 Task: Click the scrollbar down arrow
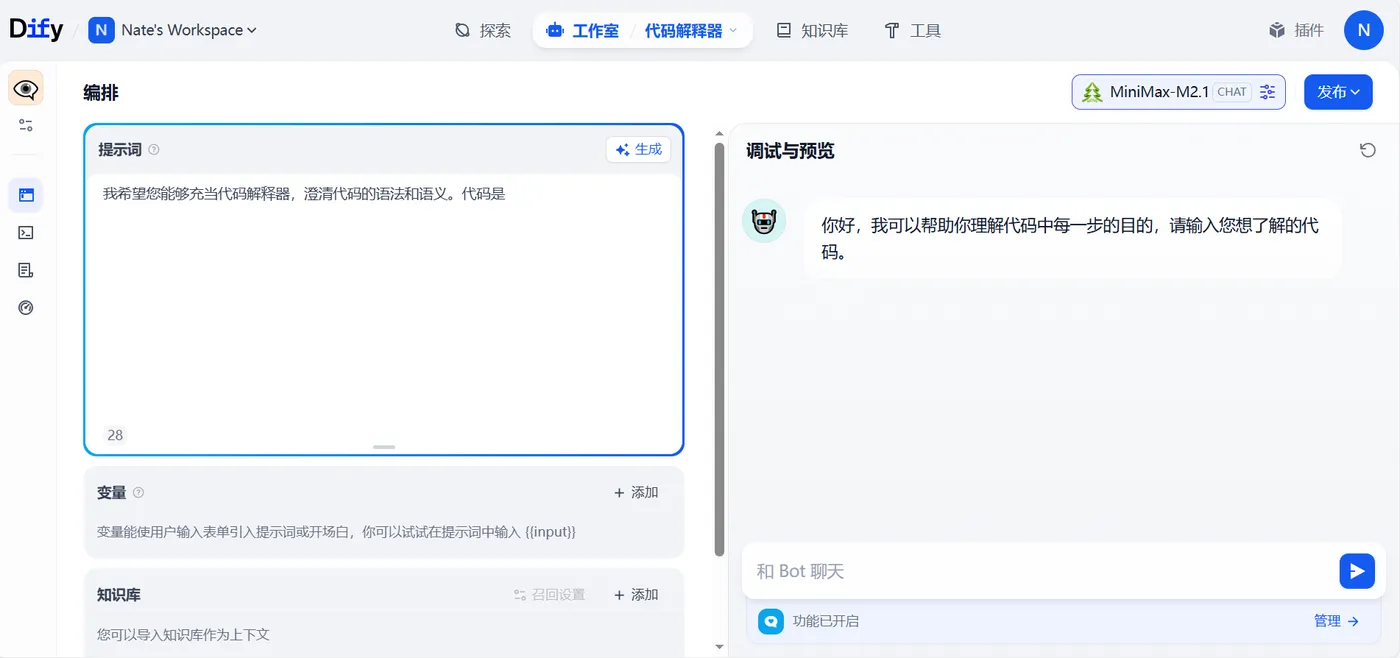[719, 647]
